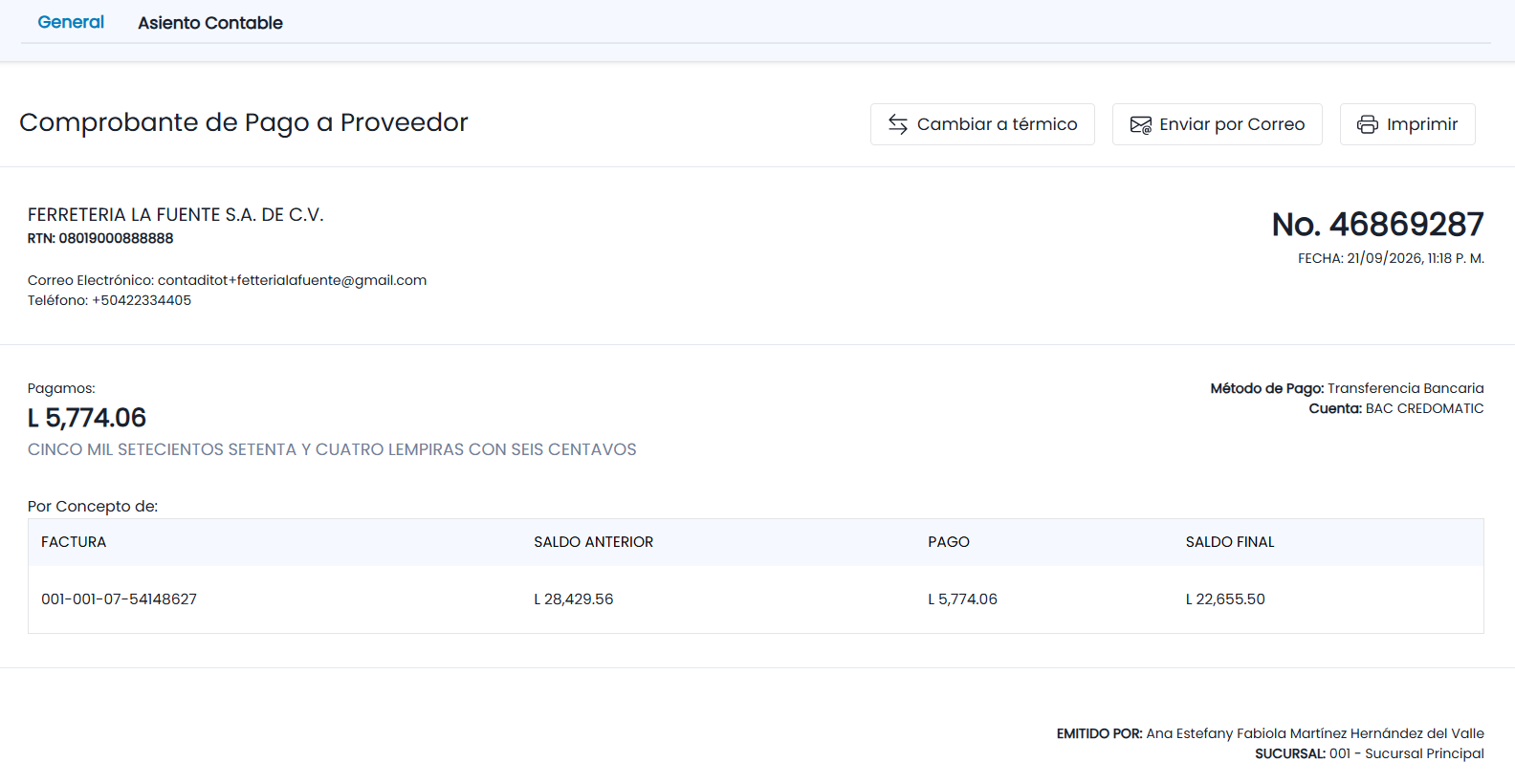Click the Método de Pago Transferencia Bancaria line

(1347, 388)
